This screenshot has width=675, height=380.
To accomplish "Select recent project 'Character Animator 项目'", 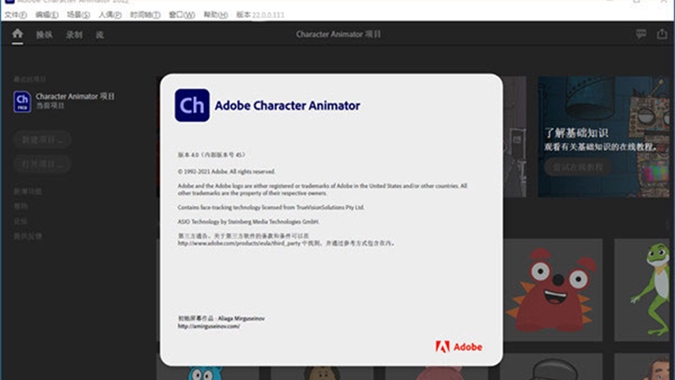I will (x=65, y=102).
